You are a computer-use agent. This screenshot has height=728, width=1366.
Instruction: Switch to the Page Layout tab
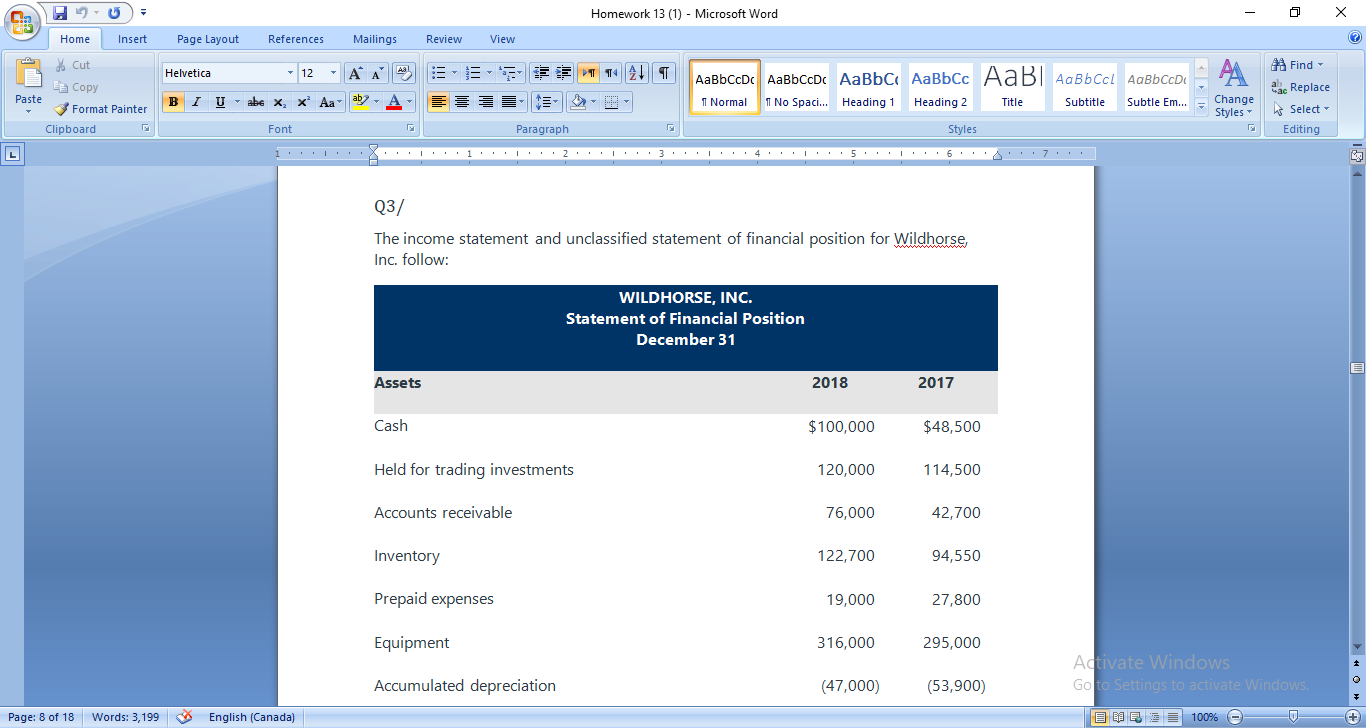(x=207, y=38)
